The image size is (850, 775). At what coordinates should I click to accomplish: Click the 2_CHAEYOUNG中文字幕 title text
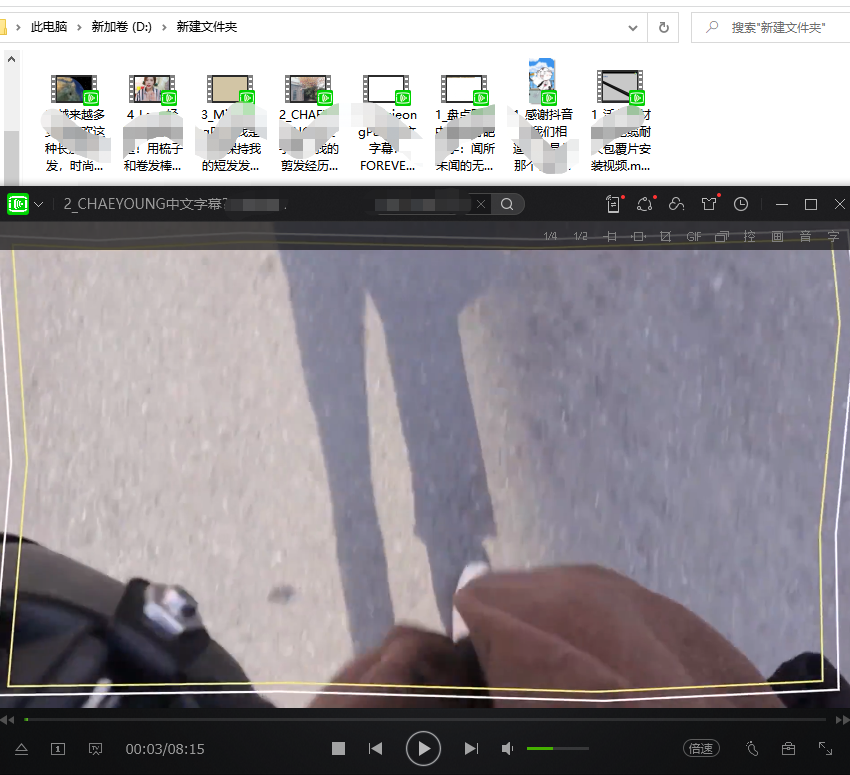pos(145,204)
